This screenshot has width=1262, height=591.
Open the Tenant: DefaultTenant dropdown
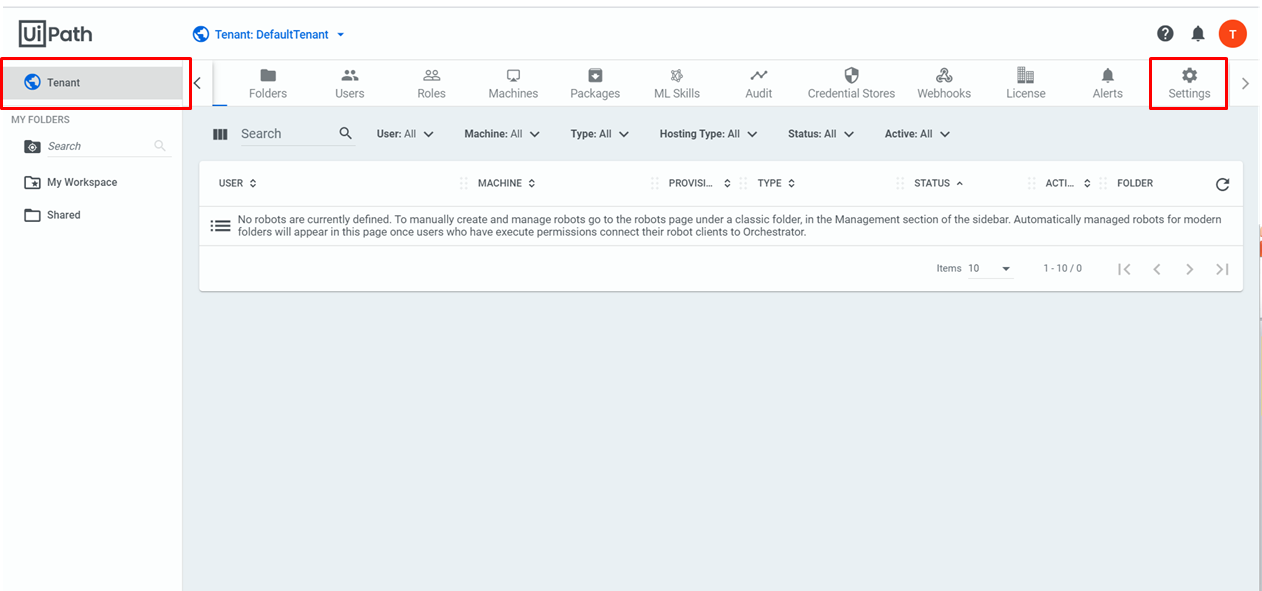pyautogui.click(x=269, y=34)
